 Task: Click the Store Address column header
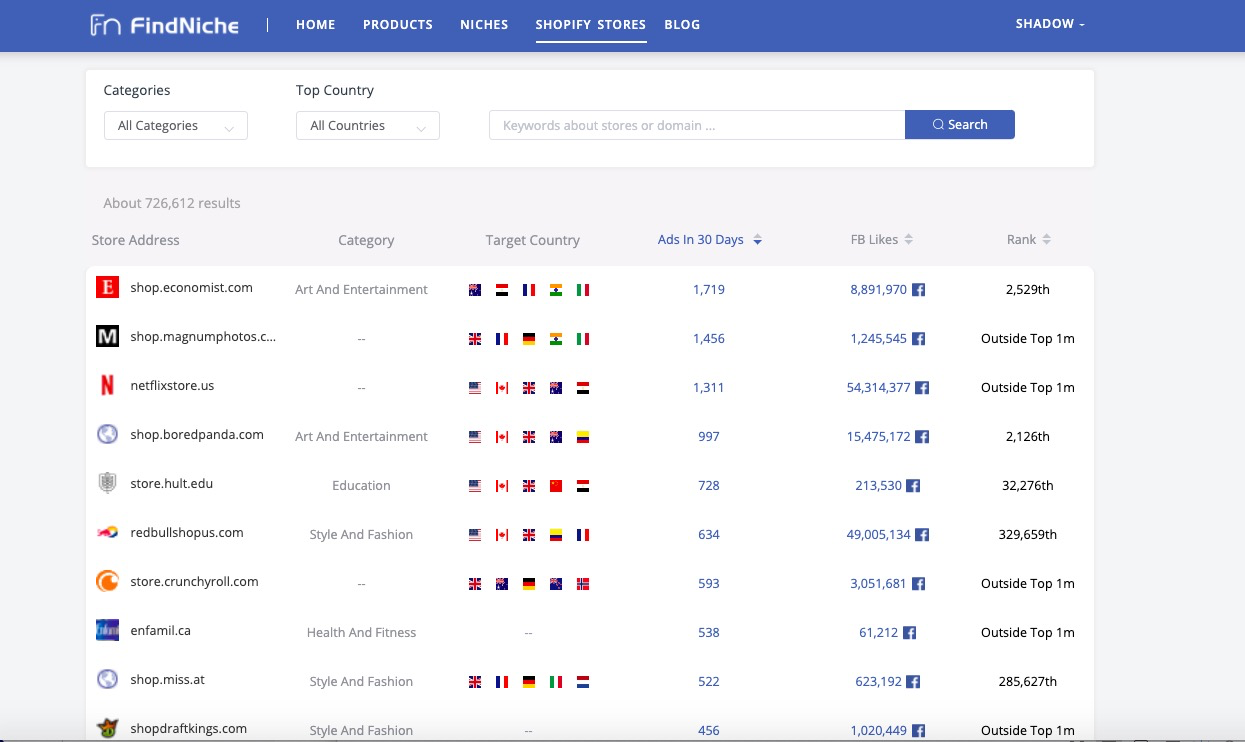pos(136,240)
